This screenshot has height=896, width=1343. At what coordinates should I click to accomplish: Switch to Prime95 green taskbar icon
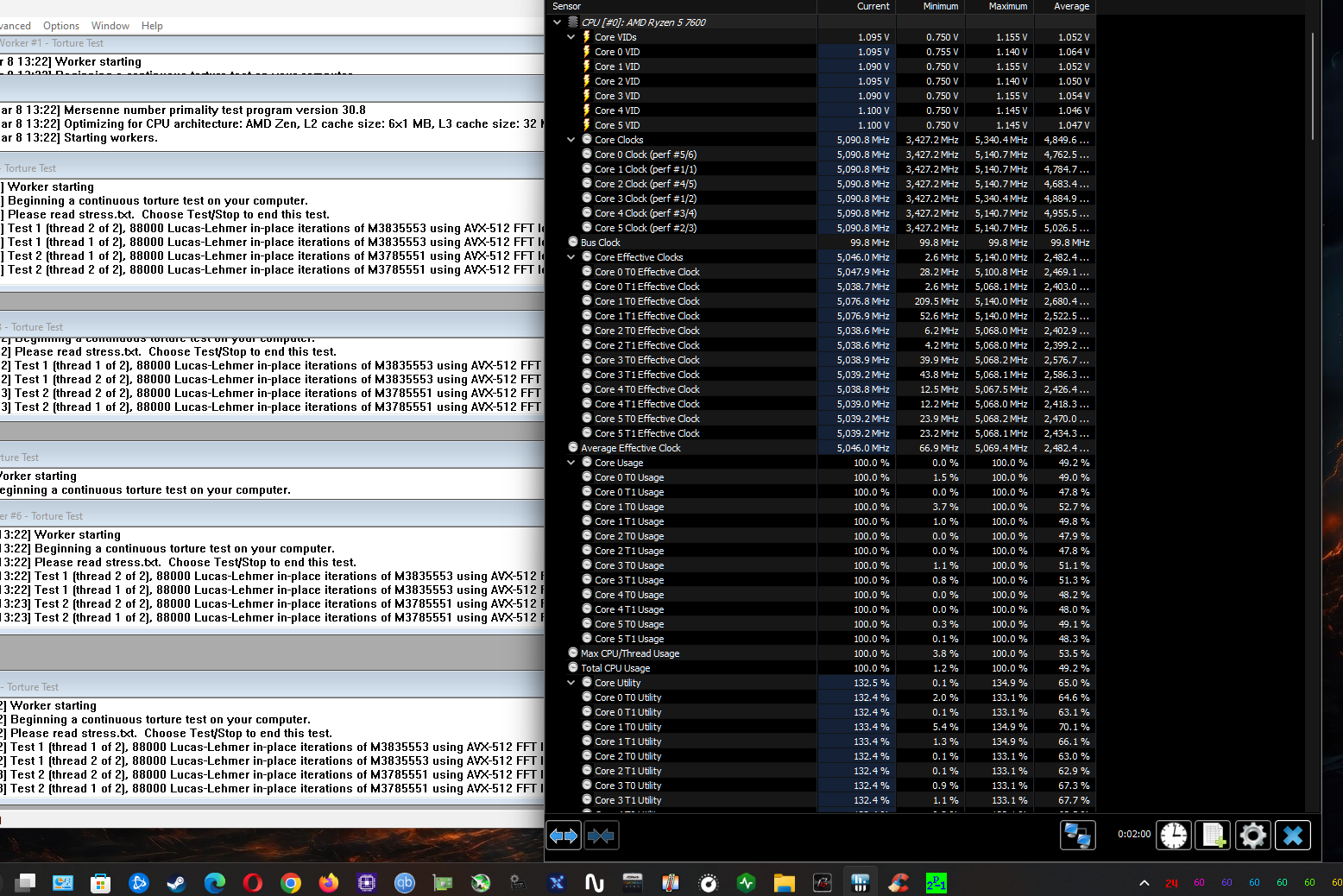click(x=936, y=882)
